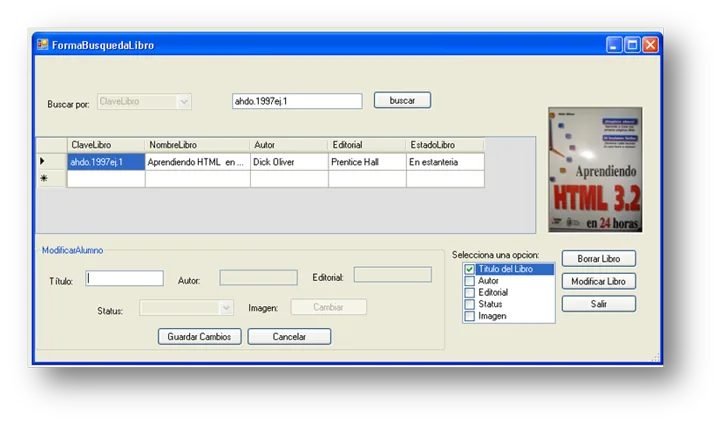The image size is (720, 424).
Task: Click Borrar Libro button
Action: 599,259
